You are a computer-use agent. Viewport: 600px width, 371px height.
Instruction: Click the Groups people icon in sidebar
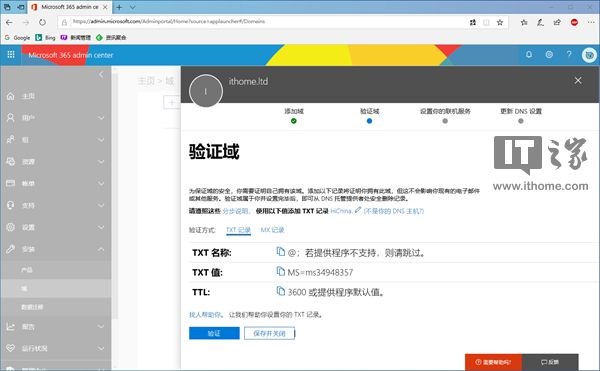(x=11, y=140)
